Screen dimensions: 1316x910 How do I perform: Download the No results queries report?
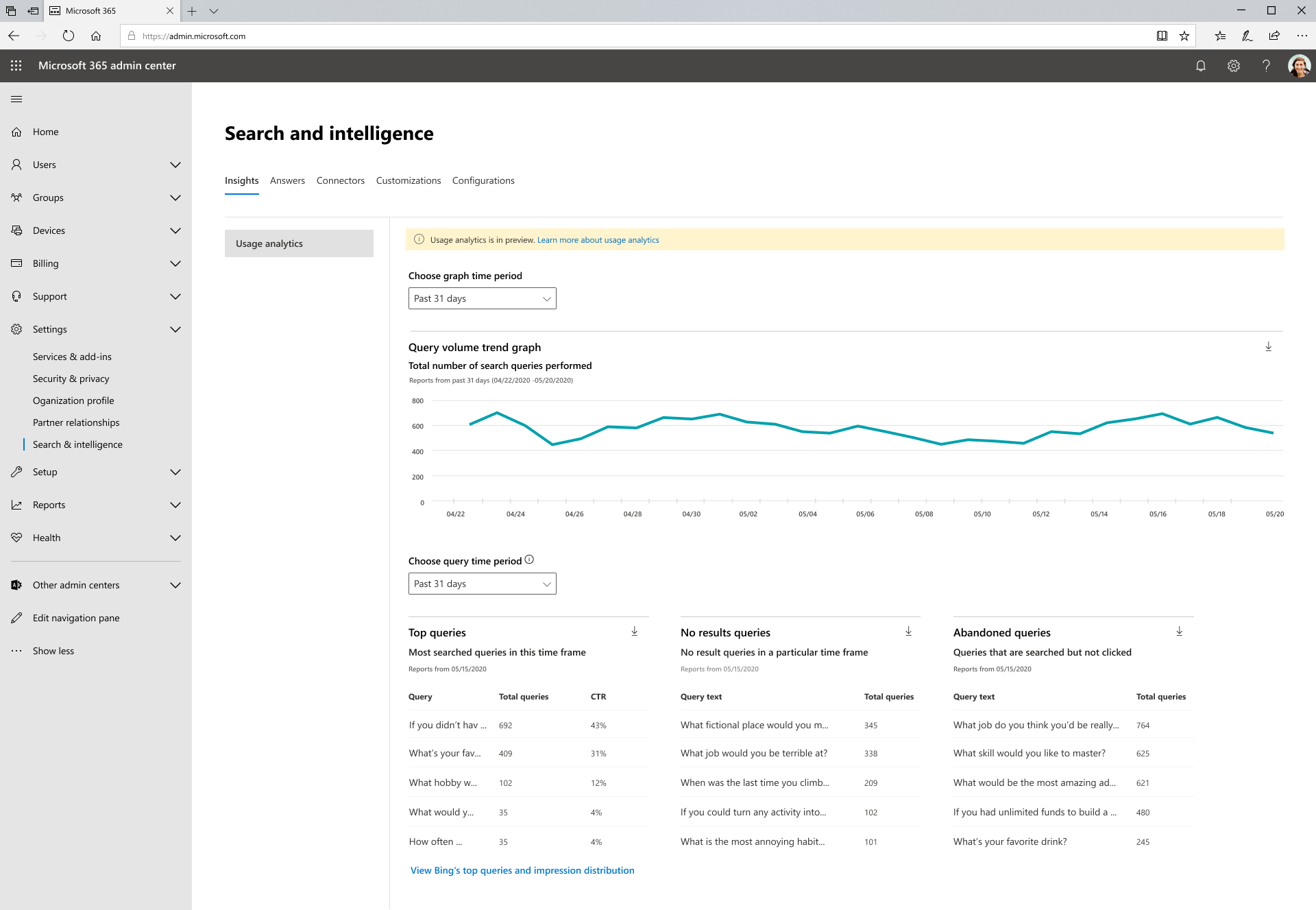[x=908, y=632]
